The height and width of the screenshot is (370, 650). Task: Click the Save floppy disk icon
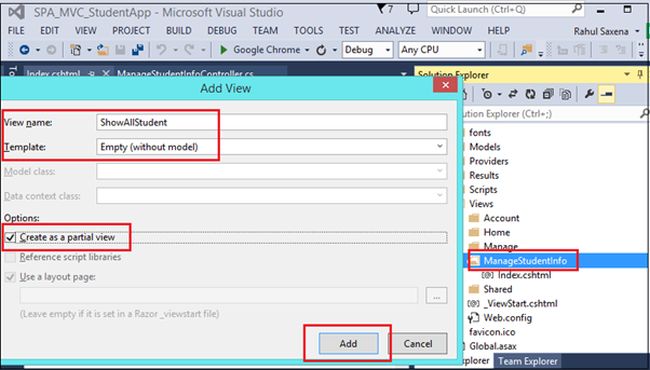[120, 50]
